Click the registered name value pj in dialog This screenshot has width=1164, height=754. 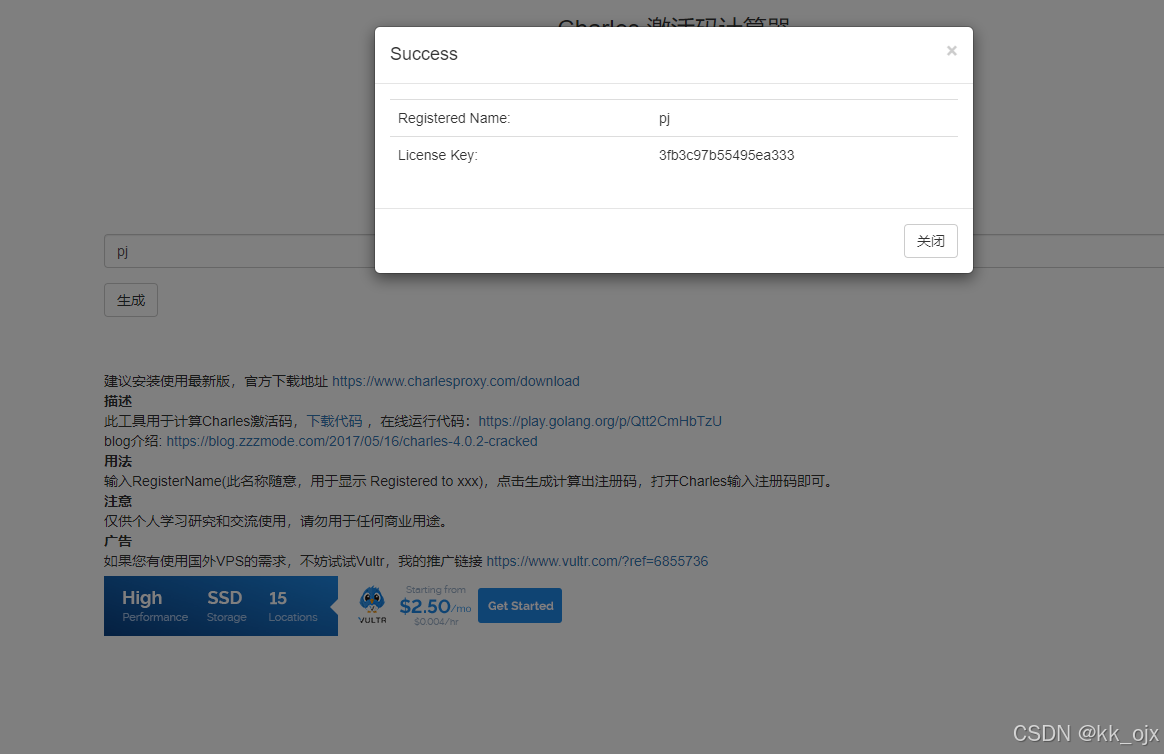click(x=664, y=119)
